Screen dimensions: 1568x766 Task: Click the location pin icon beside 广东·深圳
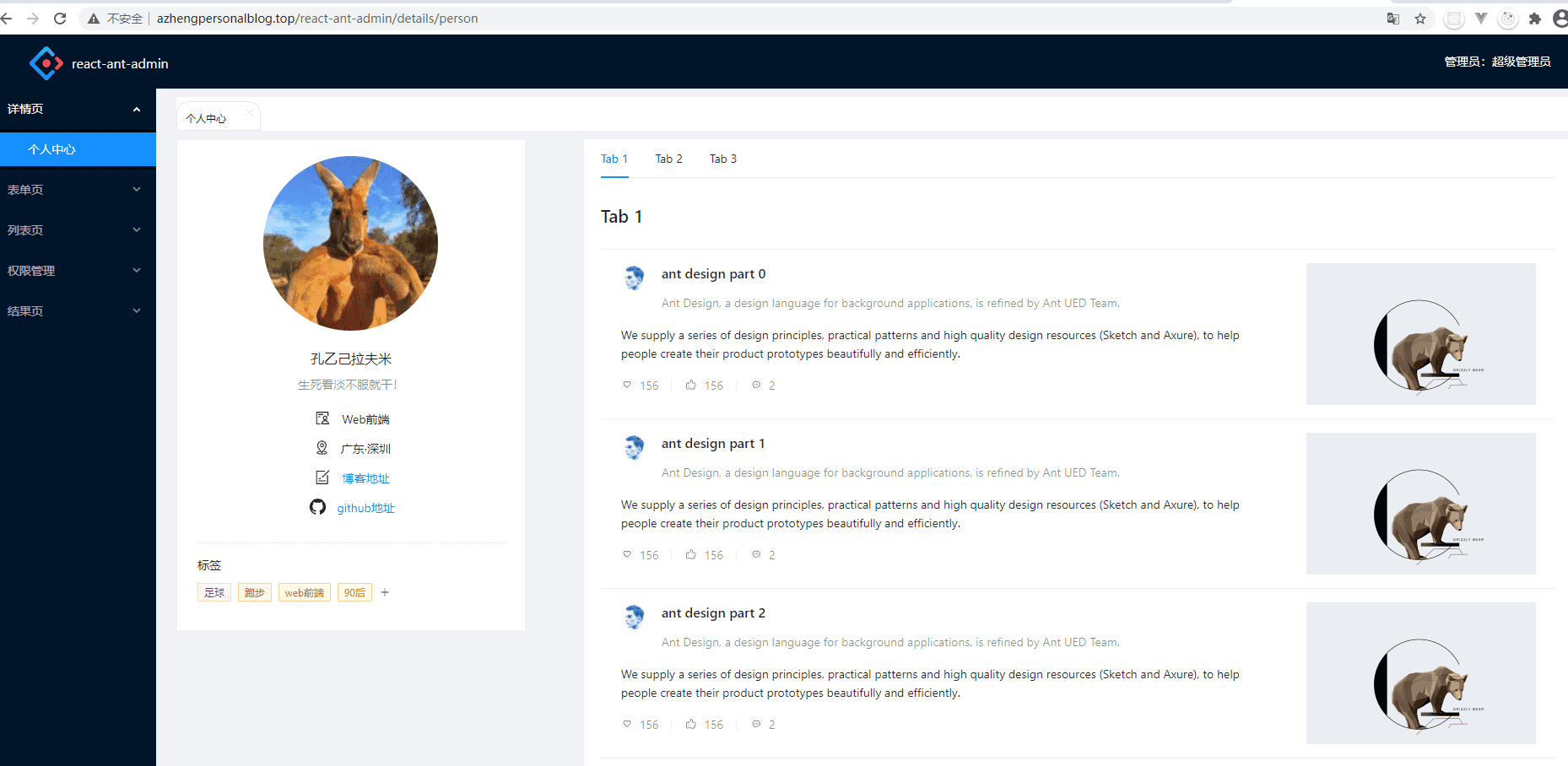pyautogui.click(x=322, y=448)
